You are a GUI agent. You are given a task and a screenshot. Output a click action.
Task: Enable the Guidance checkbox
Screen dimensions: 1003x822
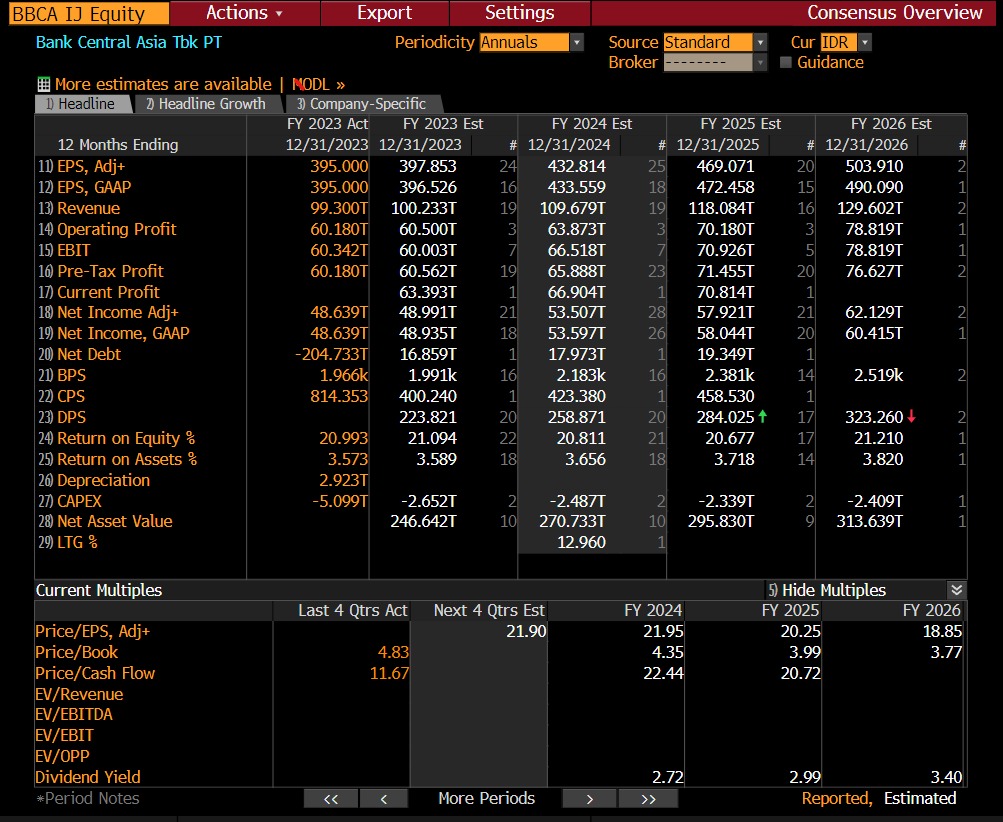[788, 62]
